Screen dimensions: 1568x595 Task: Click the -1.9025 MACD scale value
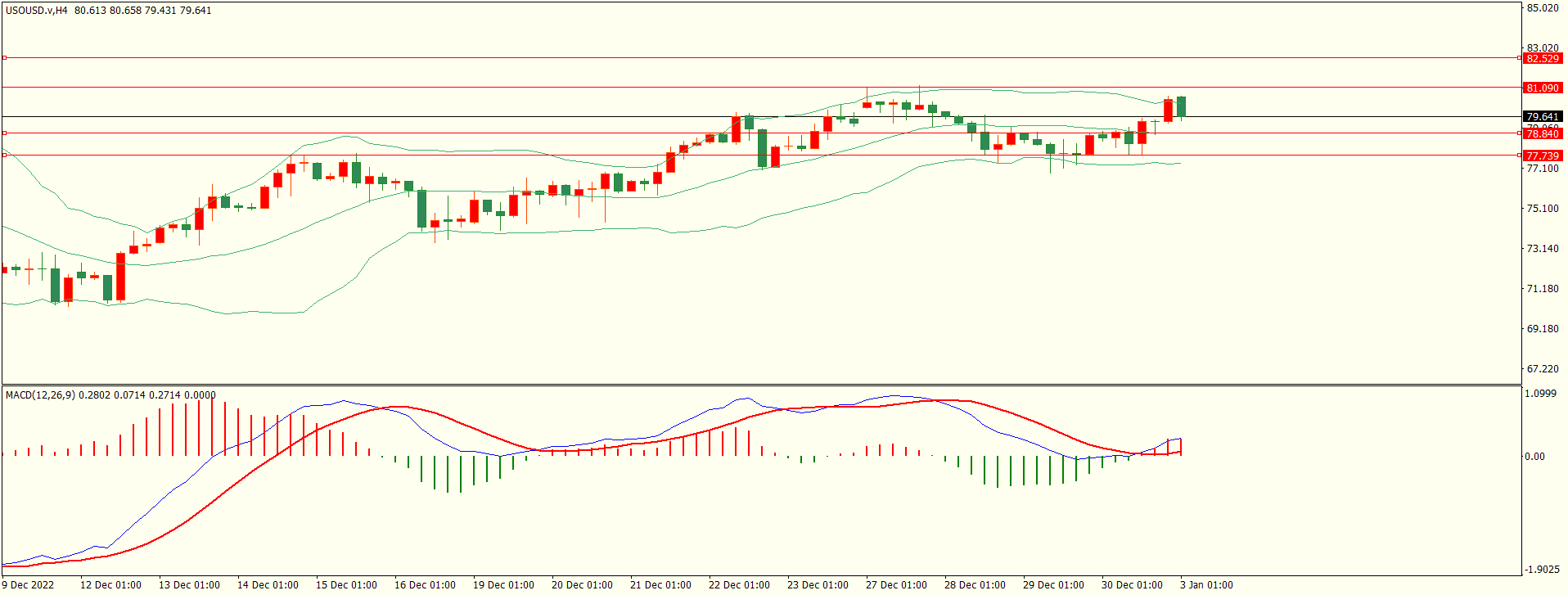point(1540,570)
